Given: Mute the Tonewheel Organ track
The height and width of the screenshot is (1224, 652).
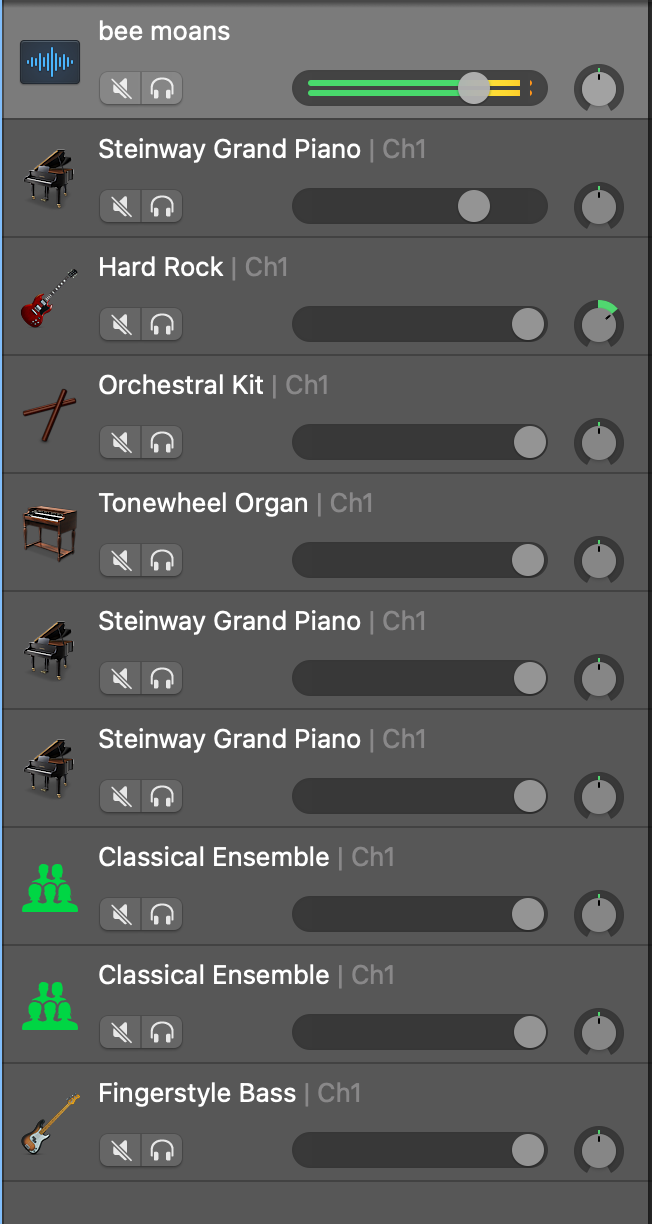Looking at the screenshot, I should (121, 561).
